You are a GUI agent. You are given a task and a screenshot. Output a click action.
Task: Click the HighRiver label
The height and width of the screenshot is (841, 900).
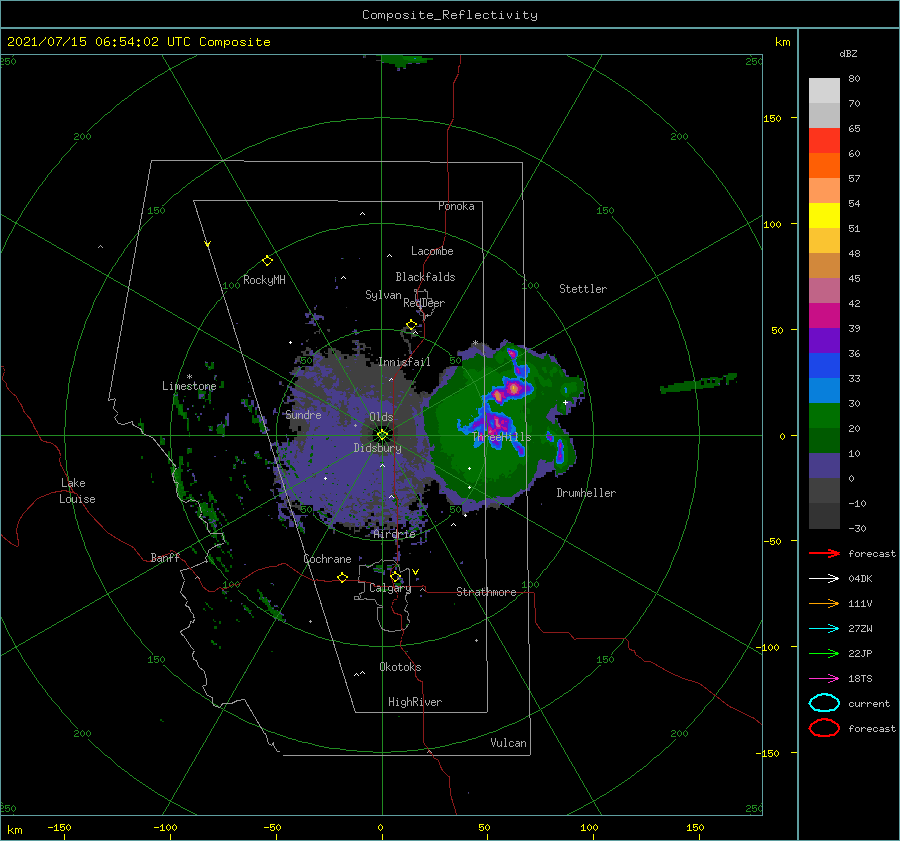click(x=415, y=702)
